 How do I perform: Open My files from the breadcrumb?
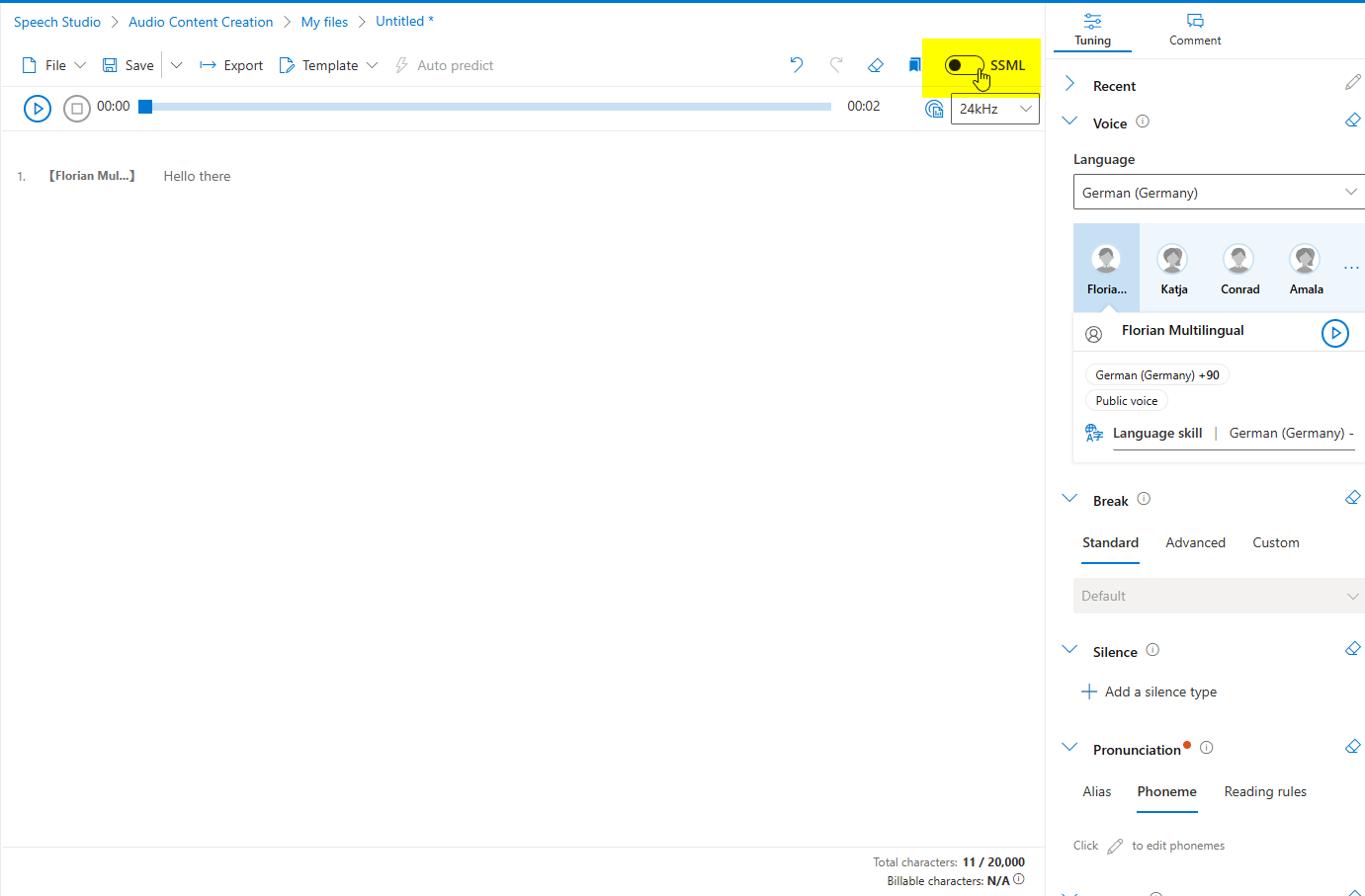click(324, 21)
